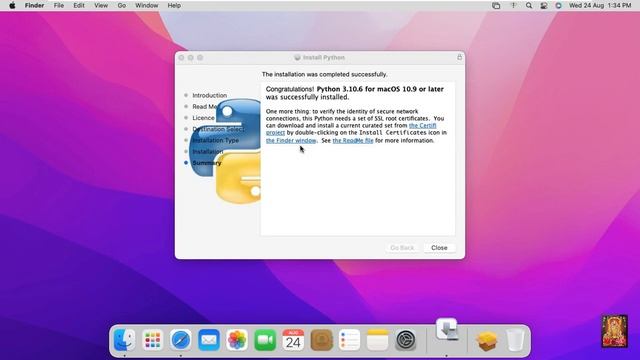640x360 pixels.
Task: Open the Help menu
Action: click(174, 5)
